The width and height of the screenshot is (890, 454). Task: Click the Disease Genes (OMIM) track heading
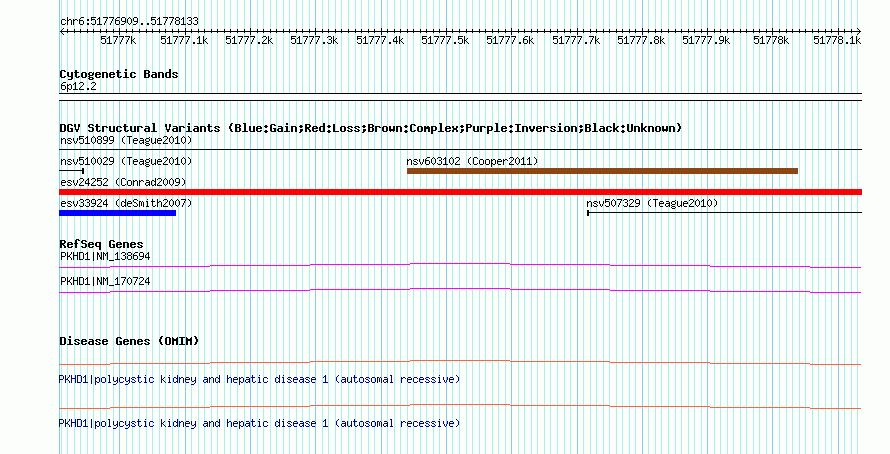point(129,341)
